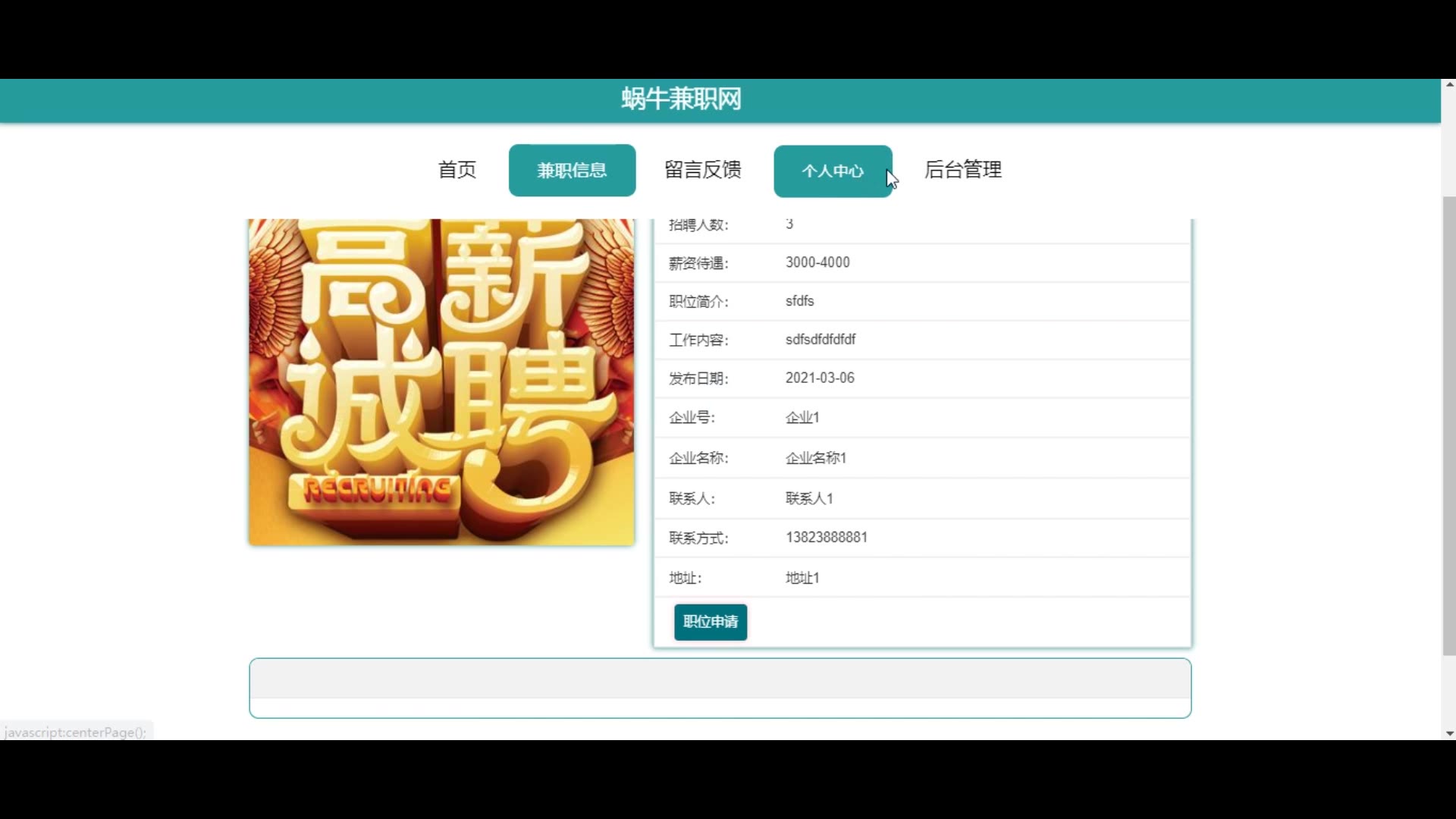1456x819 pixels.
Task: Go to the 首页 home tab
Action: coord(457,170)
